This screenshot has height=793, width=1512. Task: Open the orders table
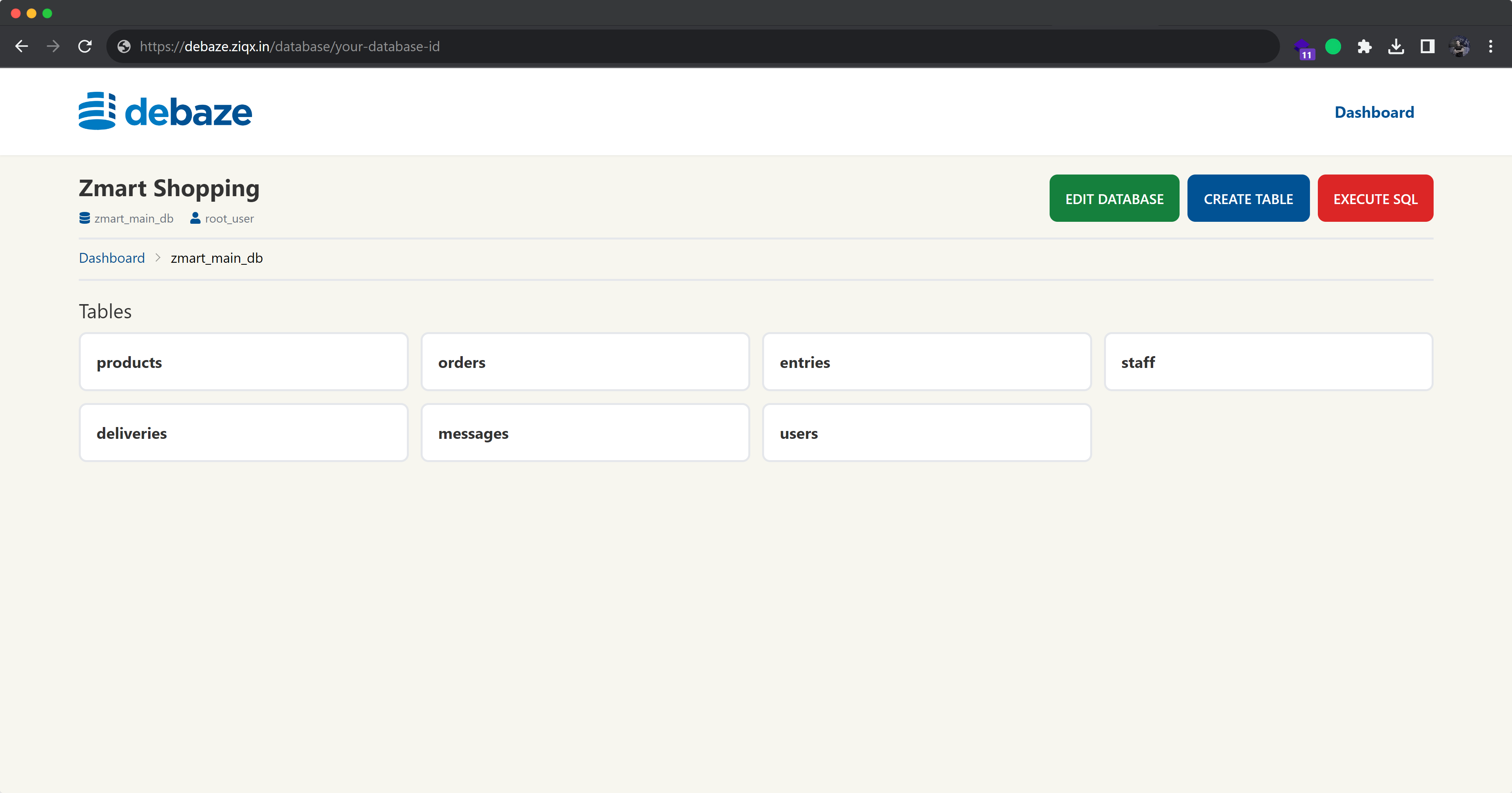click(x=585, y=362)
